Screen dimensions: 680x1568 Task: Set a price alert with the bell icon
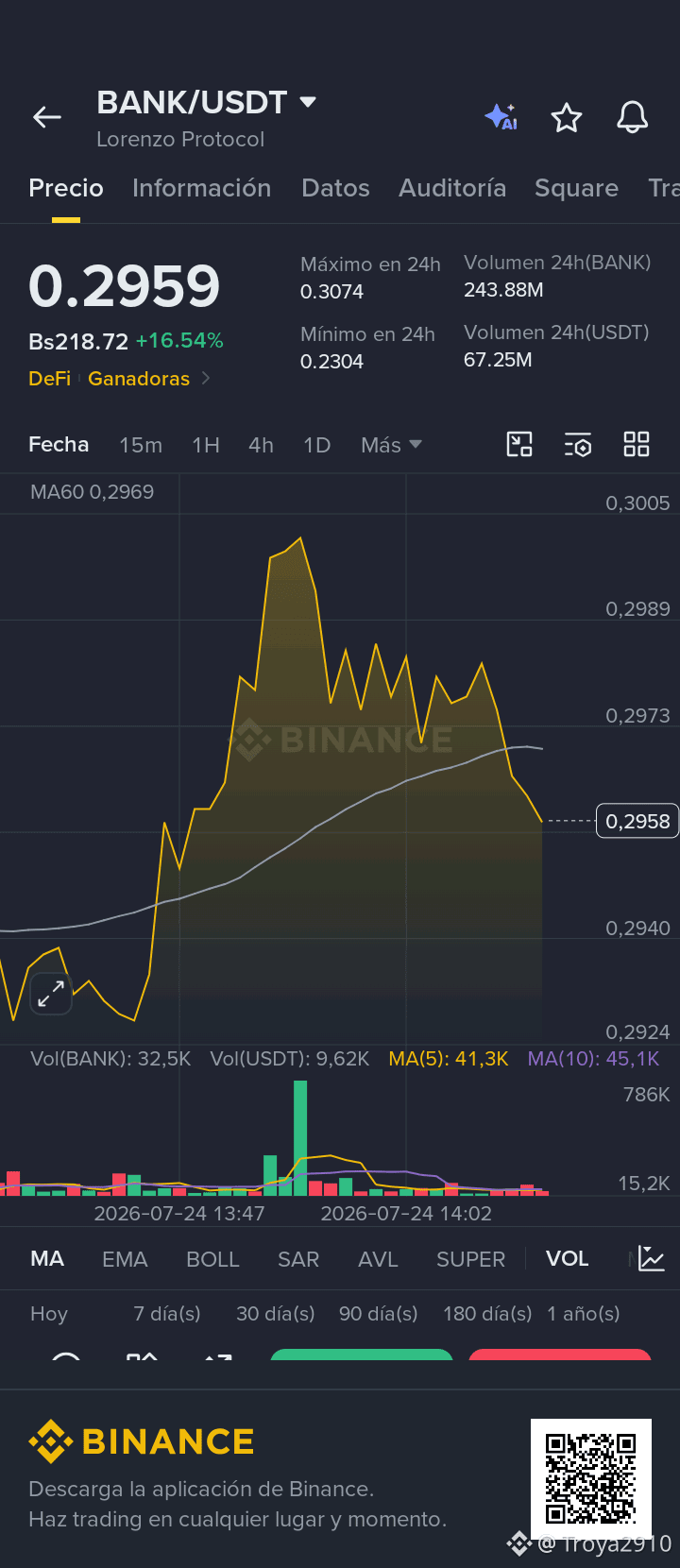(633, 117)
